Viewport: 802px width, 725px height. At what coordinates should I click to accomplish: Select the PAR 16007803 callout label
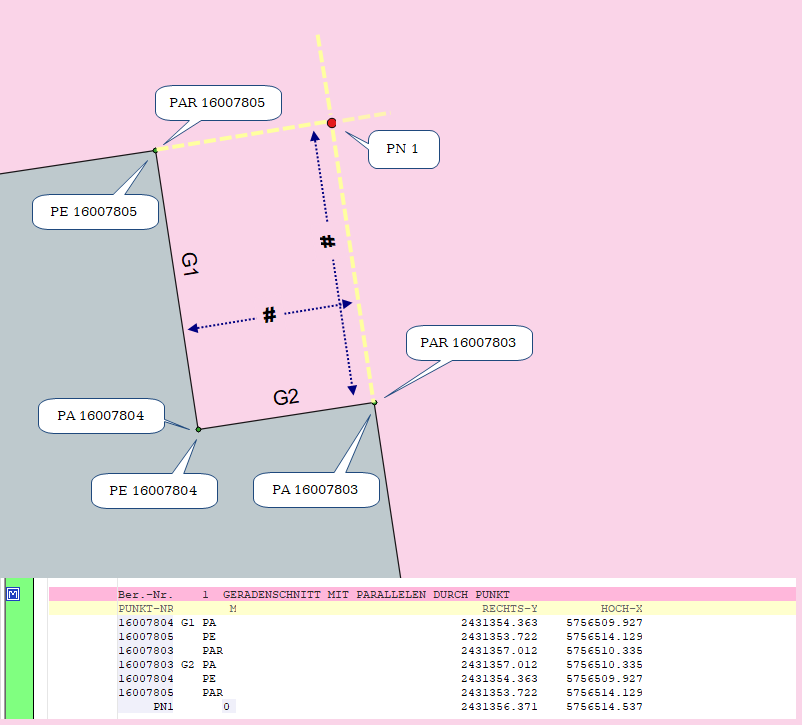469,343
